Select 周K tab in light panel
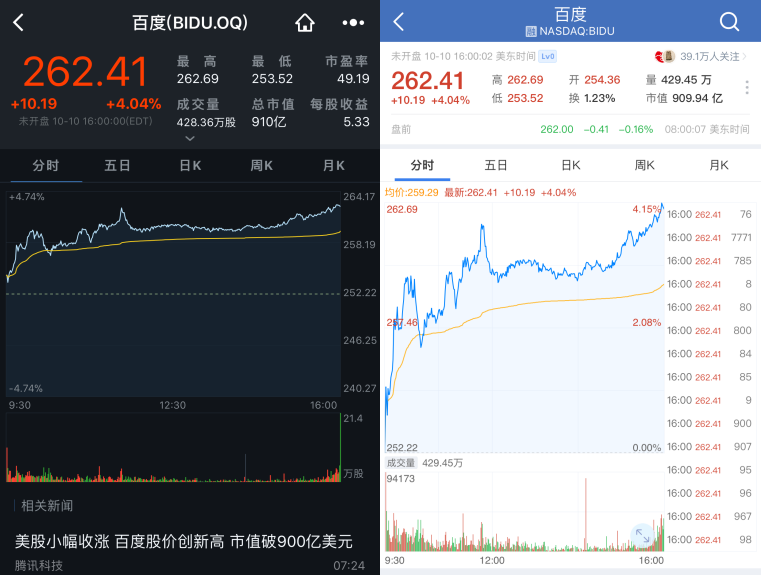The width and height of the screenshot is (761, 575). pos(645,165)
